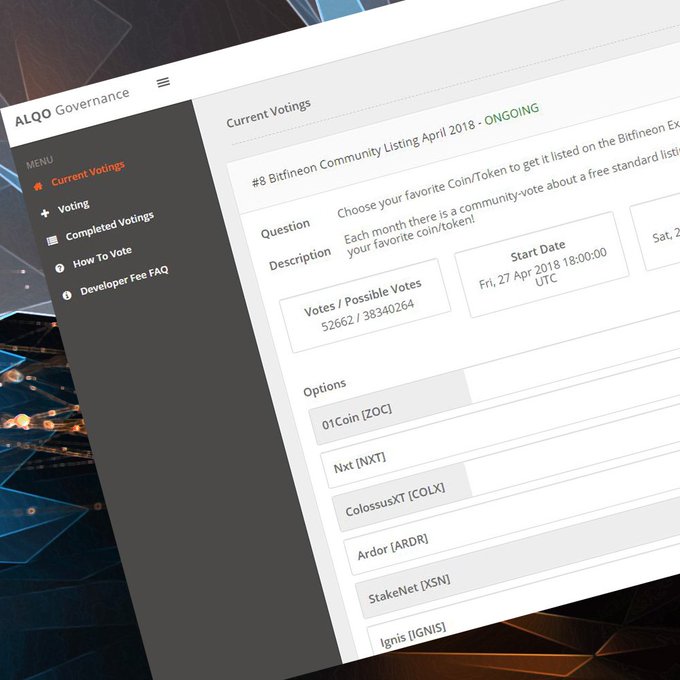Click the #8 Bitfineon Community Listing title
The image size is (680, 680).
tap(363, 154)
